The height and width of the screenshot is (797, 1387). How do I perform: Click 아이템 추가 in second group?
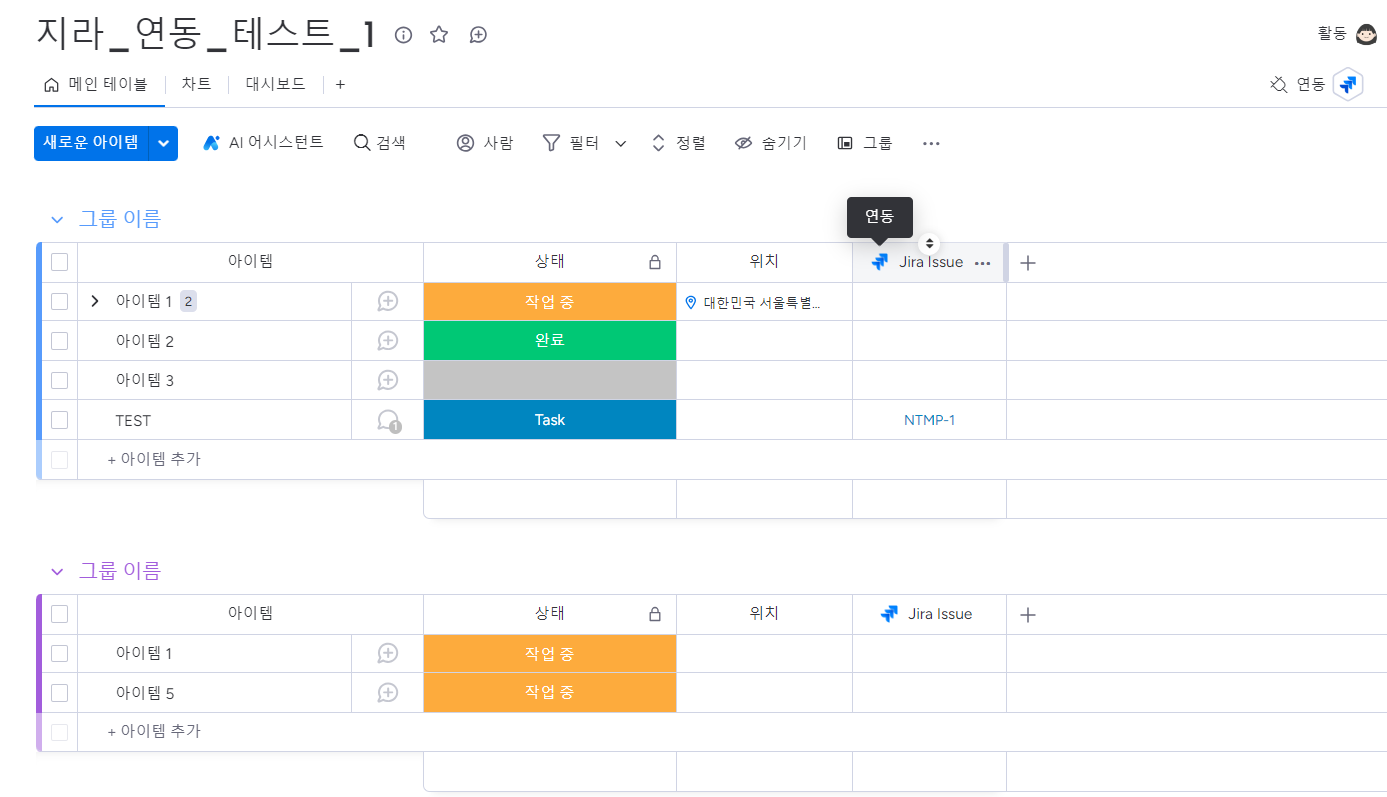pyautogui.click(x=154, y=731)
